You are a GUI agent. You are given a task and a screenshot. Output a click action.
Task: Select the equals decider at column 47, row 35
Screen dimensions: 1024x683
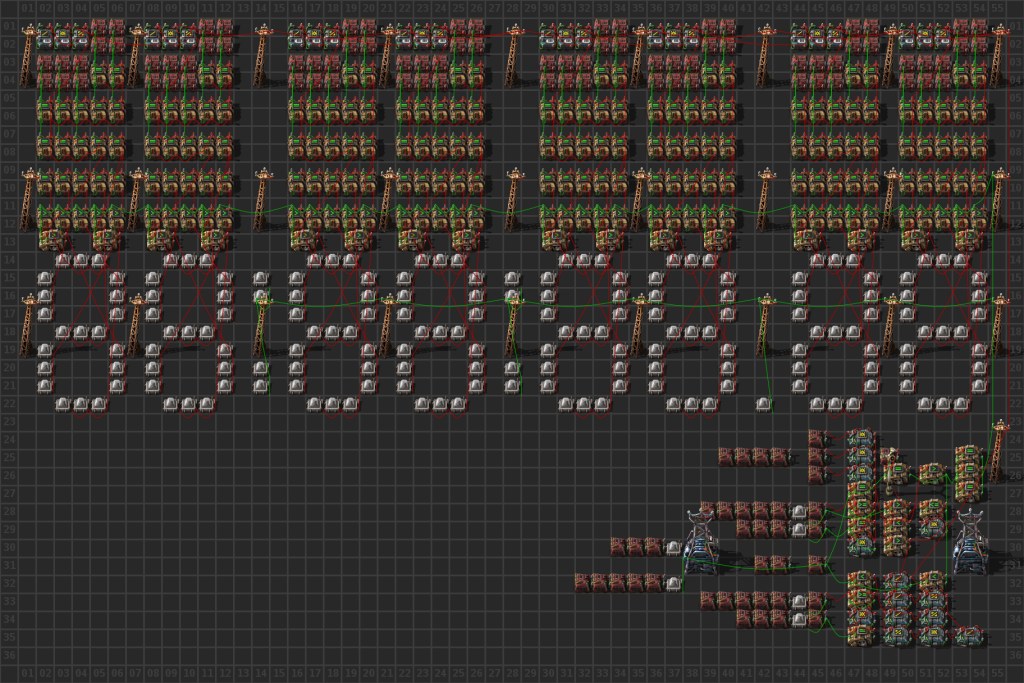tap(860, 636)
